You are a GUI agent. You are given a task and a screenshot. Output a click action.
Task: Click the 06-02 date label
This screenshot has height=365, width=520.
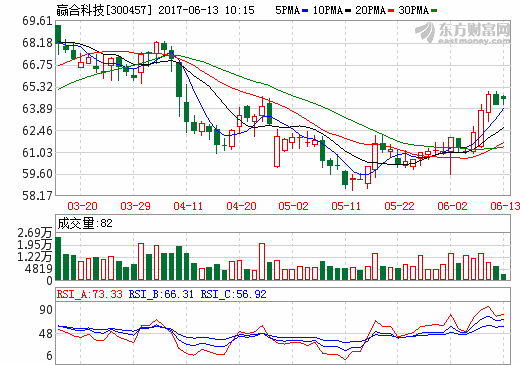(x=452, y=206)
